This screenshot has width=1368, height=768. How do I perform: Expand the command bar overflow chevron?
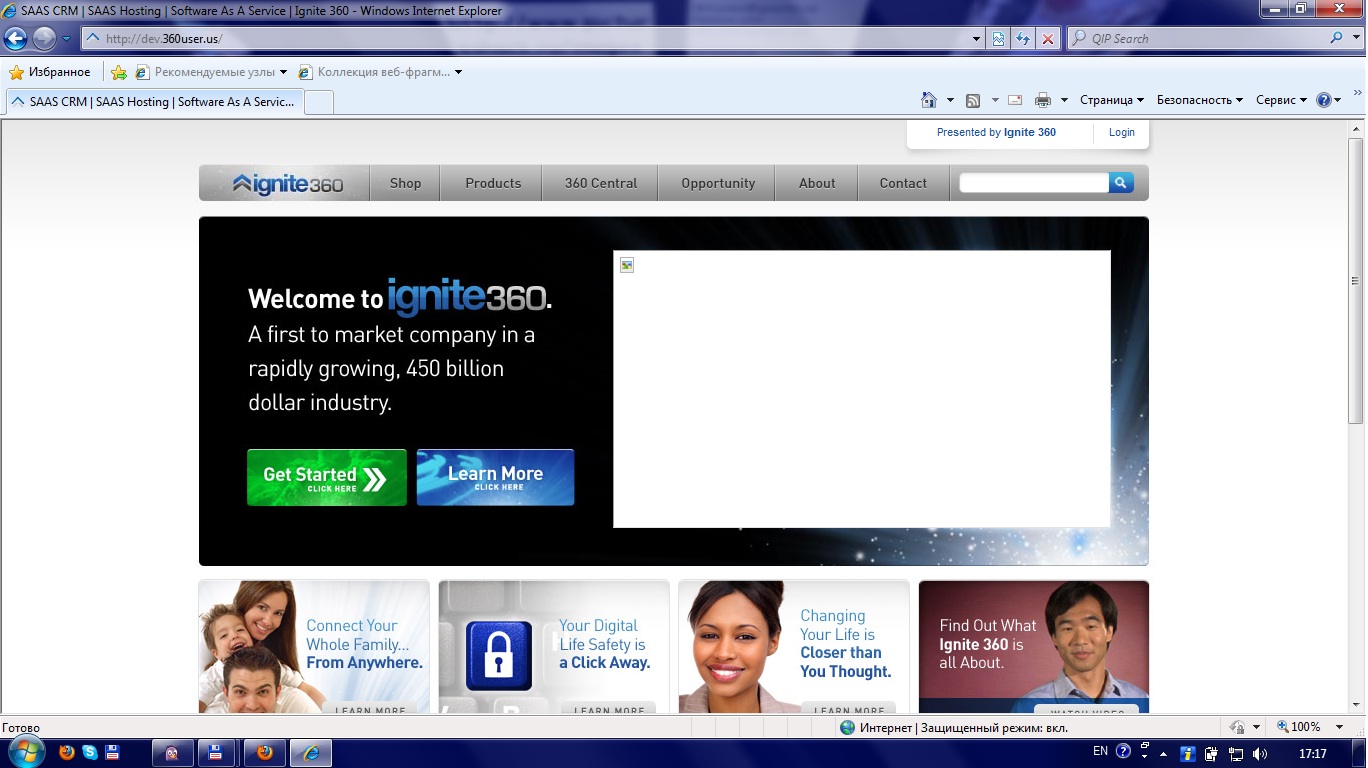click(1357, 92)
